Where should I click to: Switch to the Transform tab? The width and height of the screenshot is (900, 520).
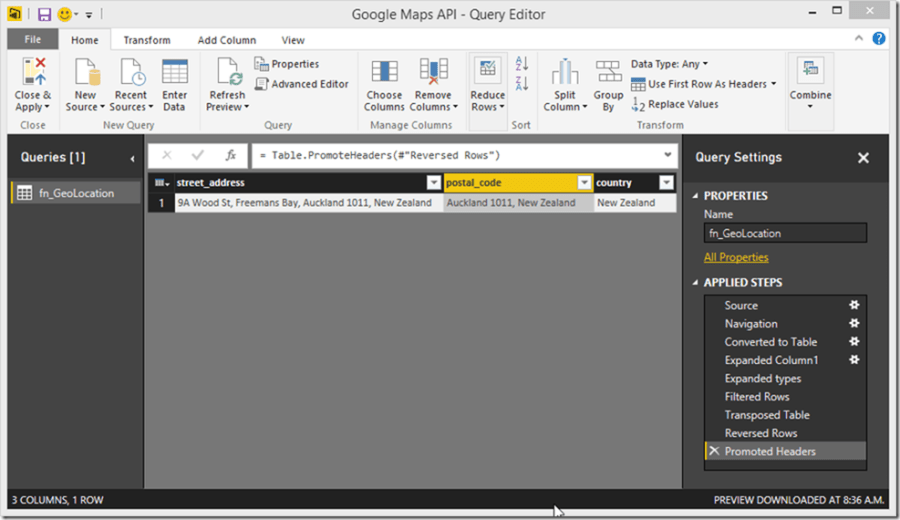coord(147,40)
